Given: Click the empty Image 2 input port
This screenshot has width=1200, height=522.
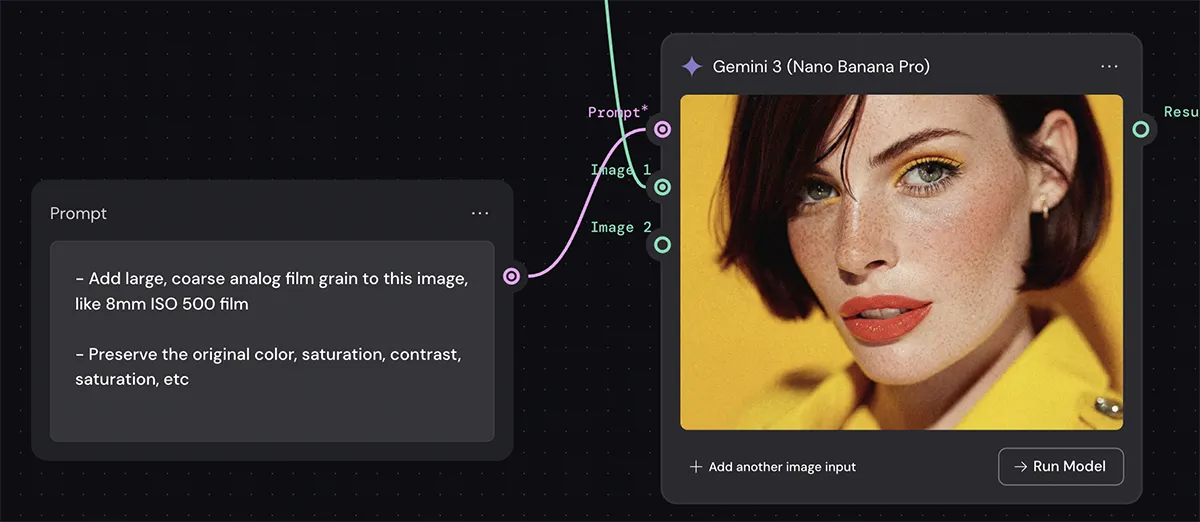Looking at the screenshot, I should pyautogui.click(x=662, y=244).
